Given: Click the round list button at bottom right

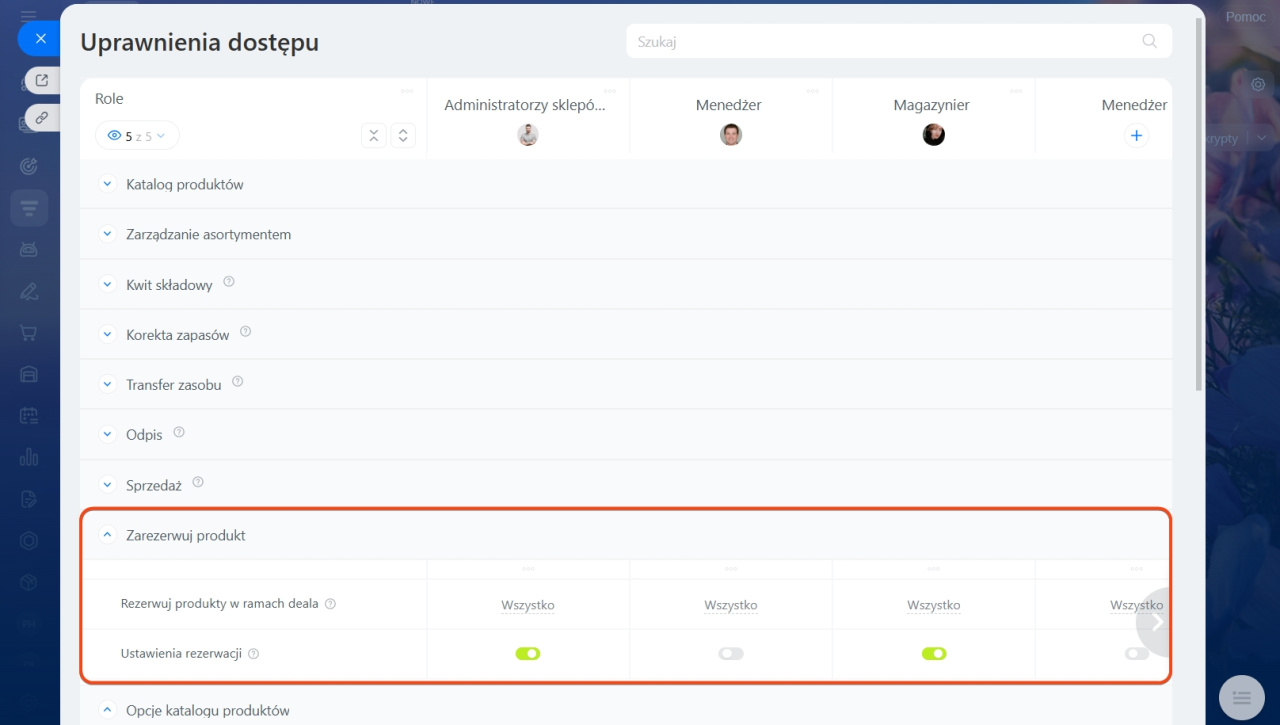Looking at the screenshot, I should coord(1242,697).
